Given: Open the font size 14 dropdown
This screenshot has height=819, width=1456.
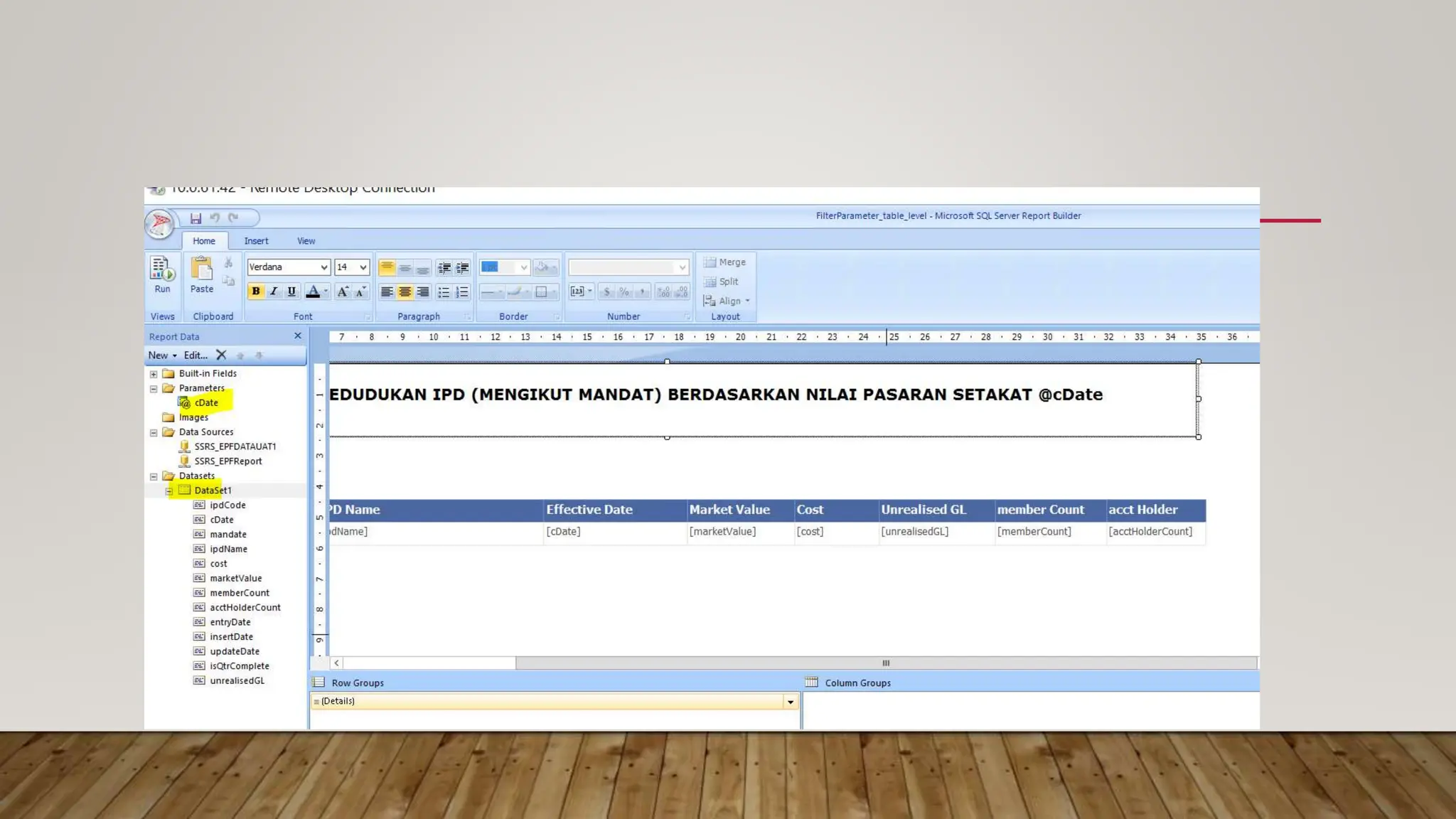Looking at the screenshot, I should point(363,267).
